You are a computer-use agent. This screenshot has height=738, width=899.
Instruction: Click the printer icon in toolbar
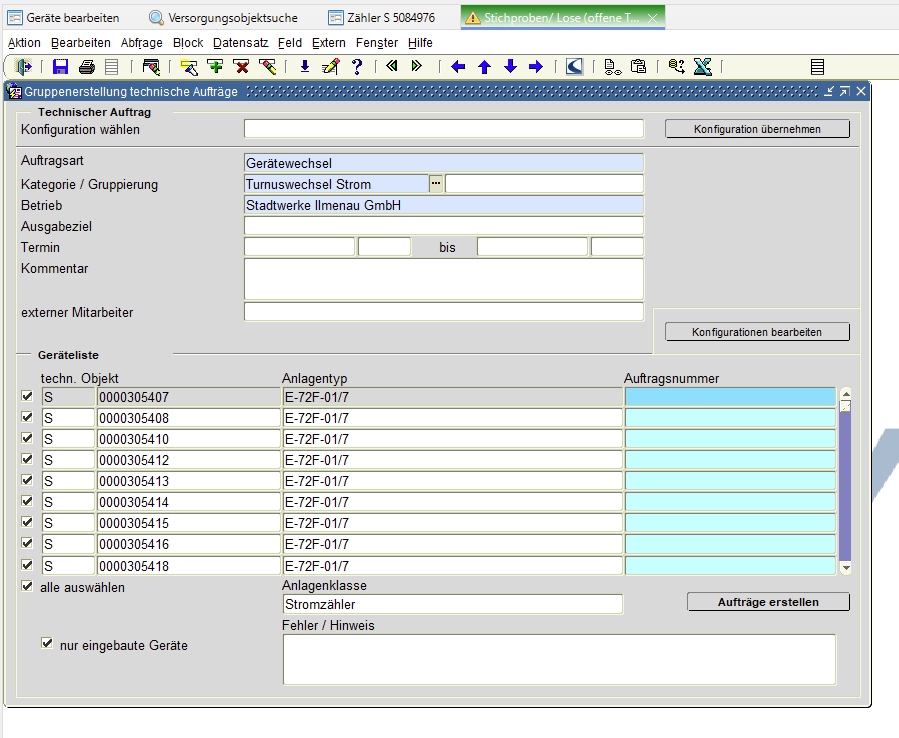86,67
